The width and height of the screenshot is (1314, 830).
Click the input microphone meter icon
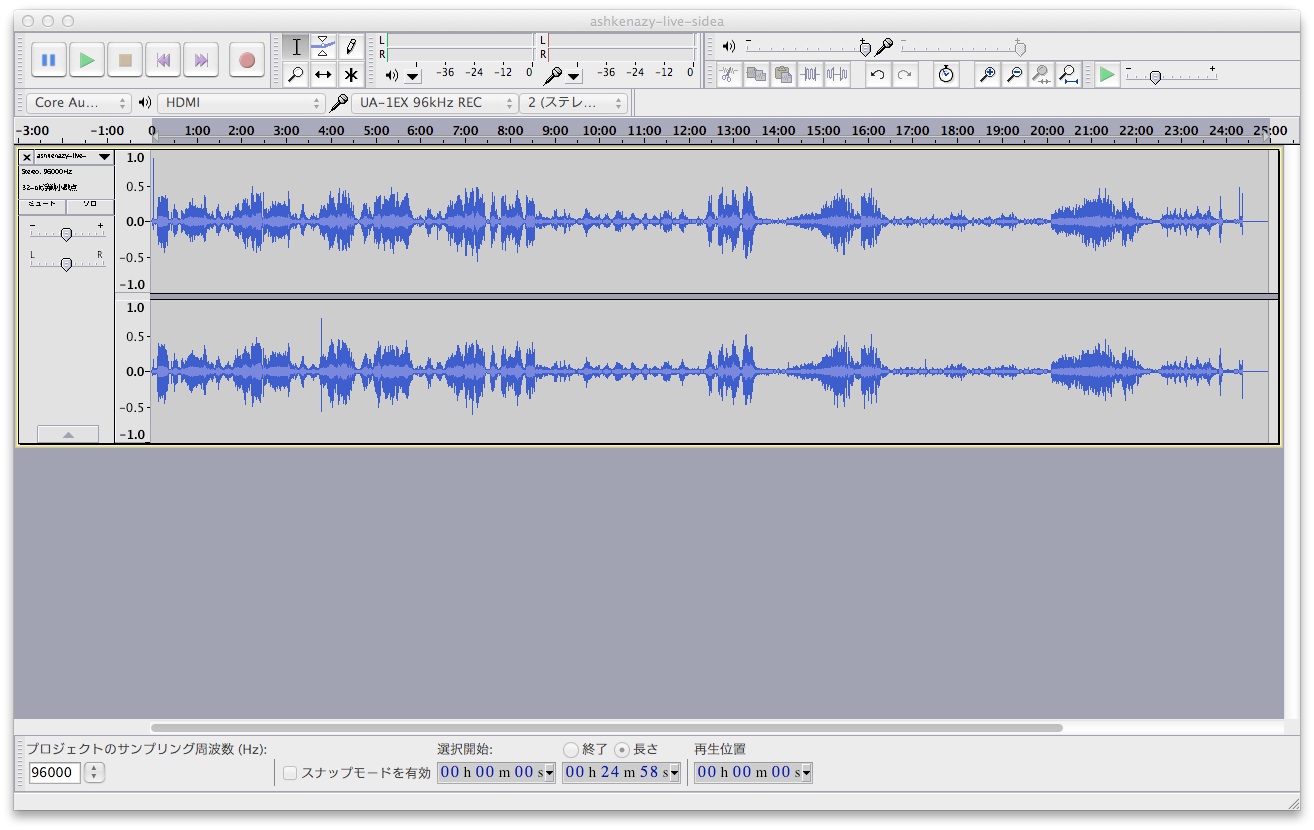[553, 75]
